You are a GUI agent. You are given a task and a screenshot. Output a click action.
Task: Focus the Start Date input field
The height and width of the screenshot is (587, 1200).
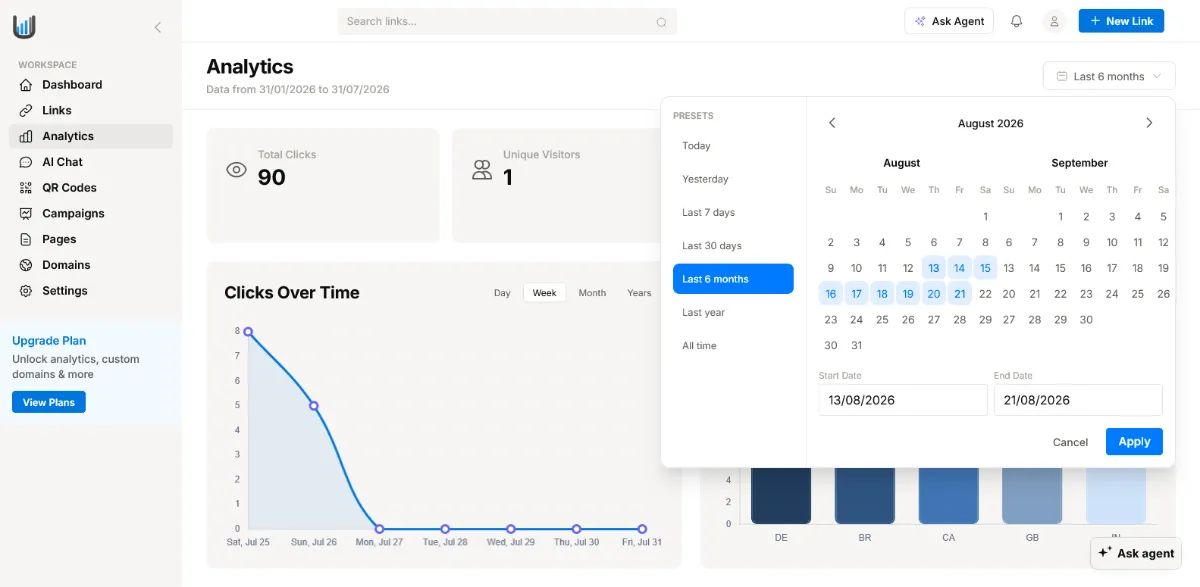point(903,400)
